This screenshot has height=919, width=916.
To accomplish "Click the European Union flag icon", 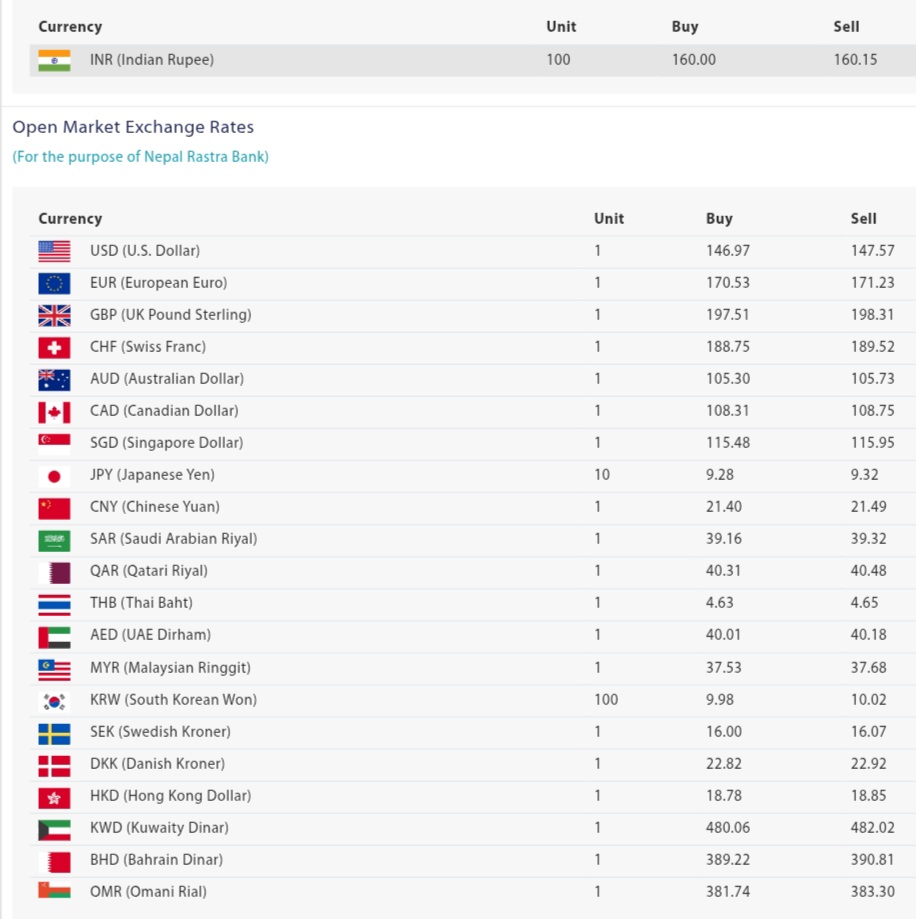I will [54, 283].
